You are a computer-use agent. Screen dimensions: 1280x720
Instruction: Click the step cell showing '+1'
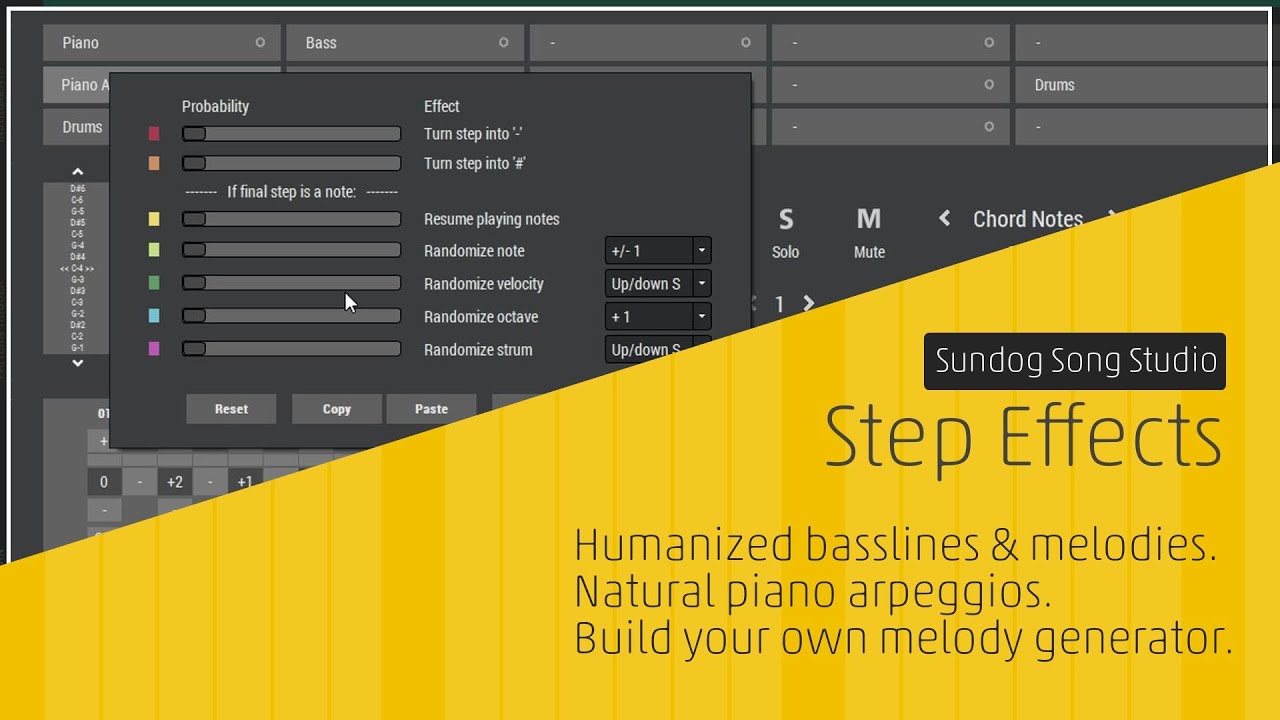point(245,482)
